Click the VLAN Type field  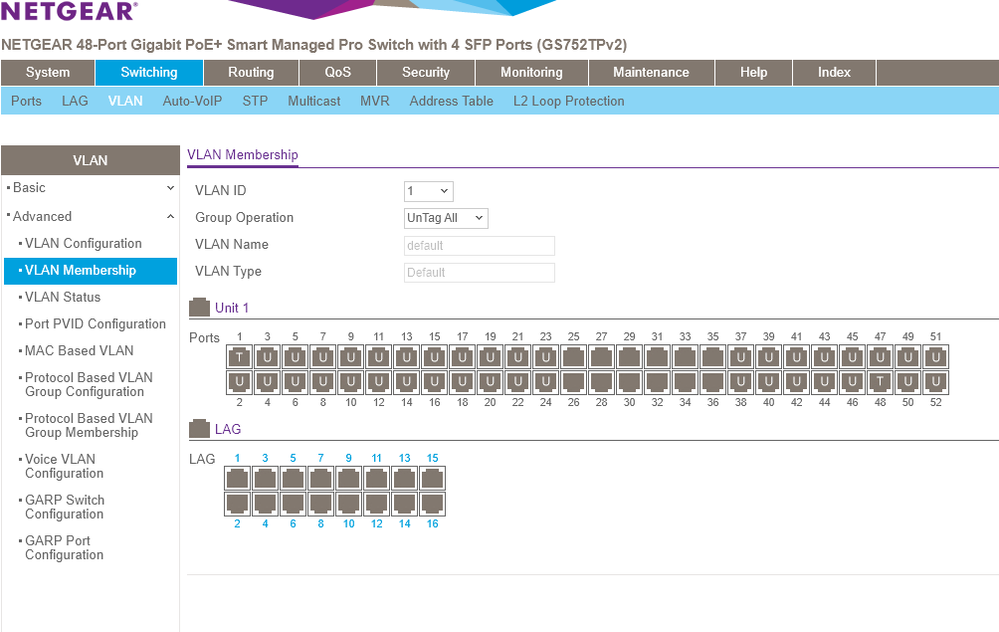[x=479, y=273]
